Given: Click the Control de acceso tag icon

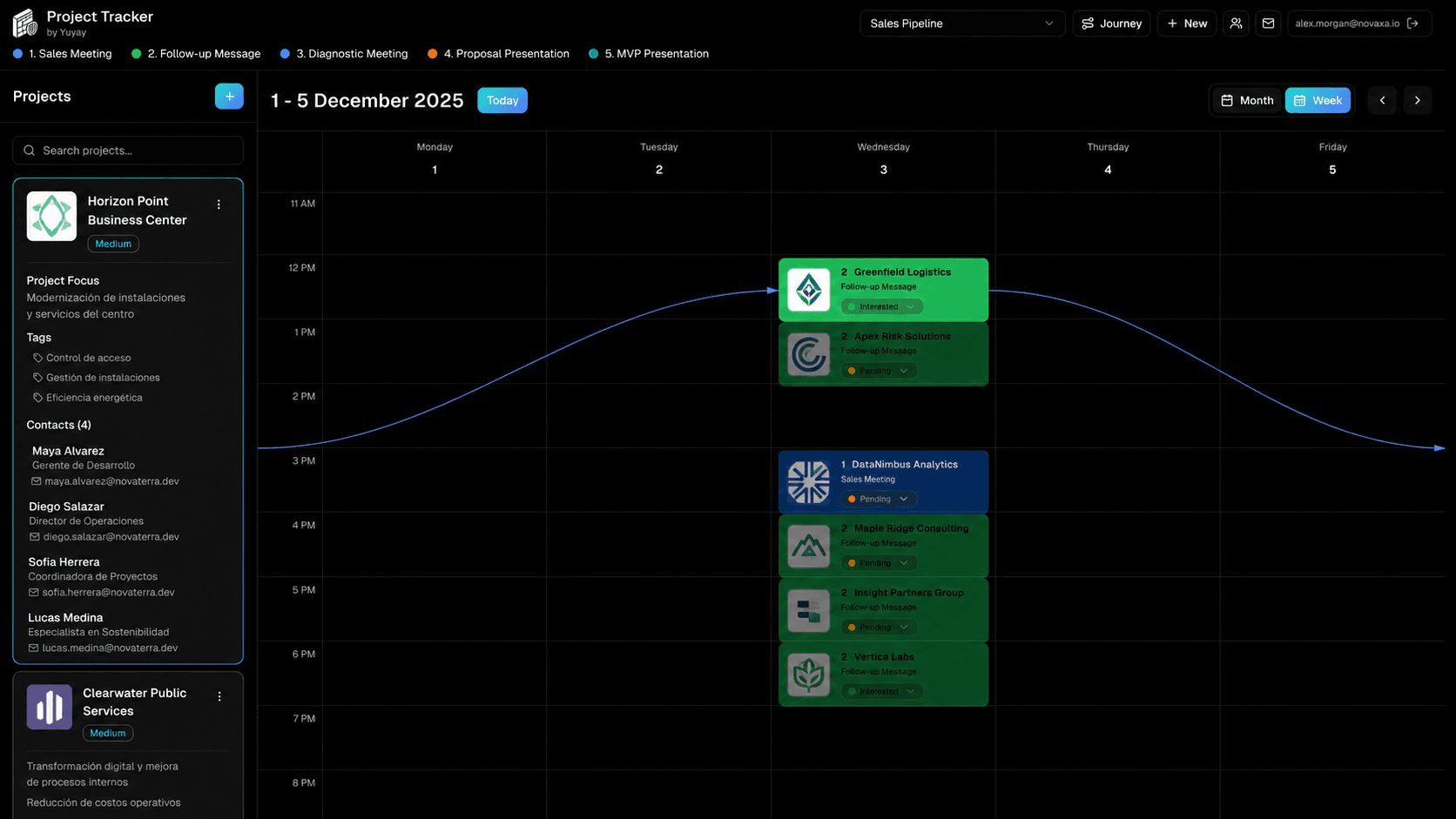Looking at the screenshot, I should coord(38,358).
